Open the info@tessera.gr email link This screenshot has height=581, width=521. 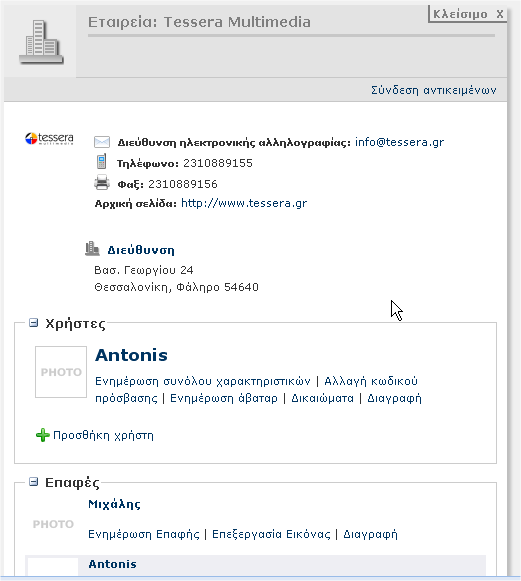coord(399,142)
